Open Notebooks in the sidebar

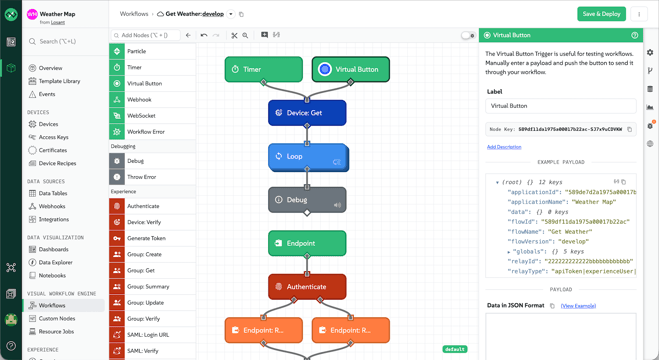pyautogui.click(x=52, y=275)
